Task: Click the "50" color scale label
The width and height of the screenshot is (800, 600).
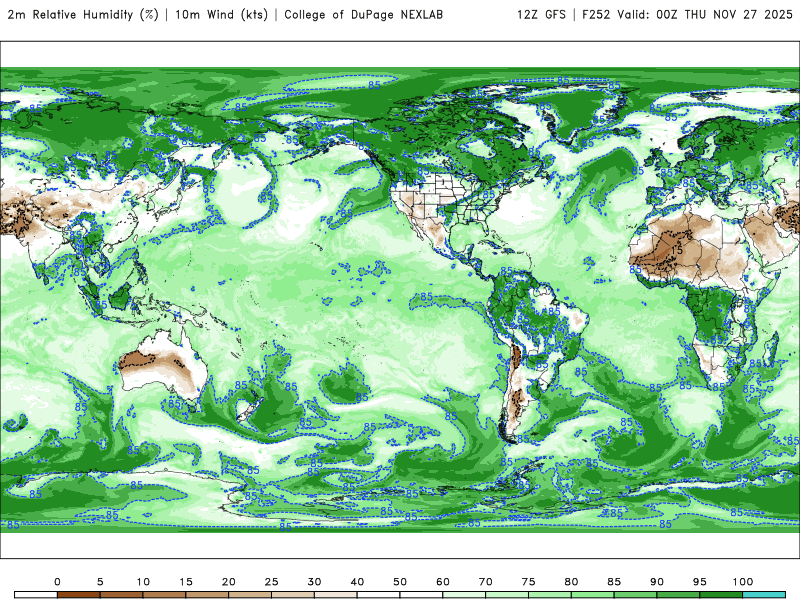Action: coord(400,582)
